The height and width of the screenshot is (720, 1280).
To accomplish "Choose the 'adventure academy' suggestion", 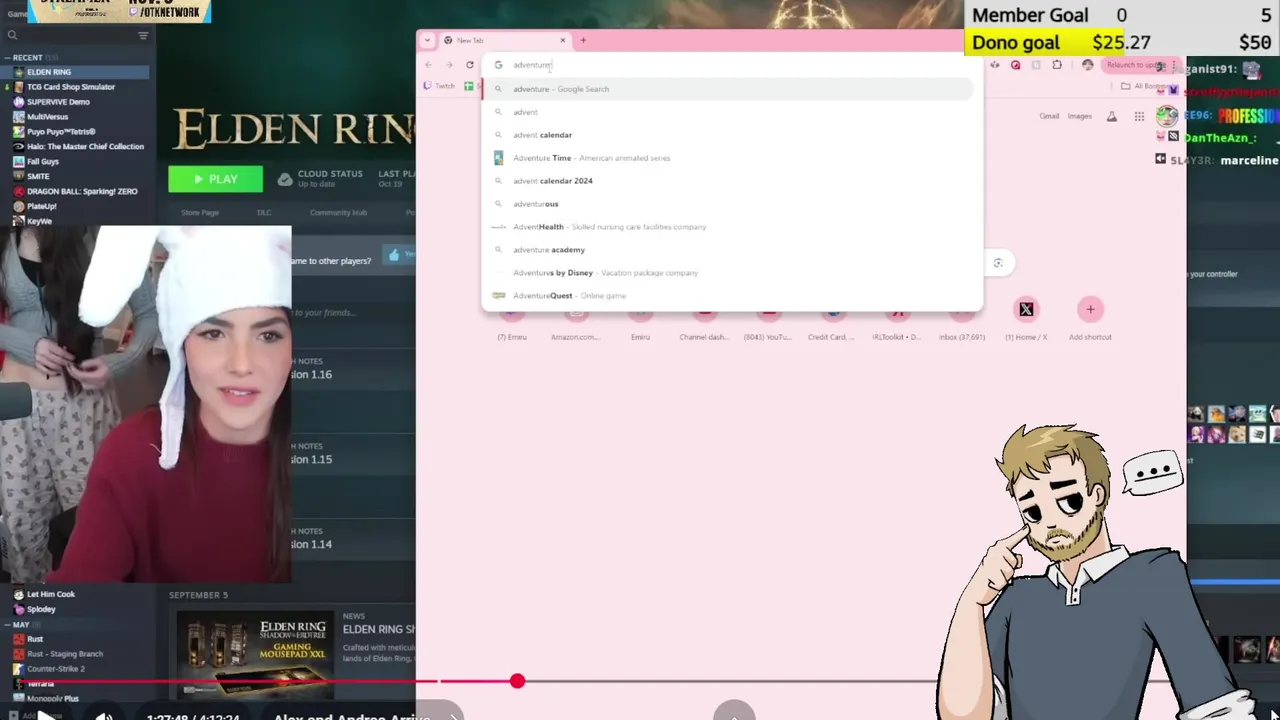I will (727, 250).
